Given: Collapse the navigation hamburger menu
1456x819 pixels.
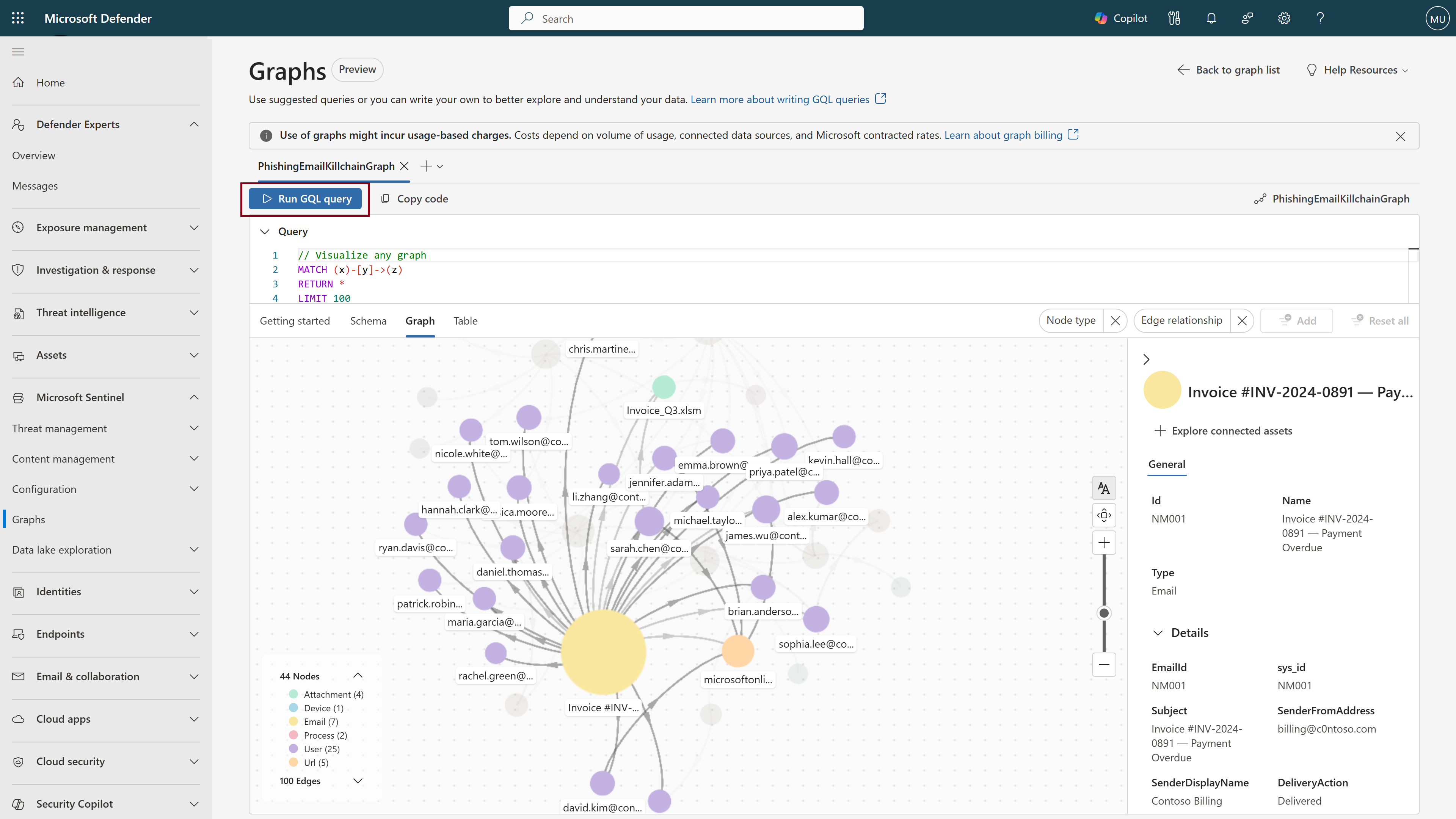Looking at the screenshot, I should 18,52.
